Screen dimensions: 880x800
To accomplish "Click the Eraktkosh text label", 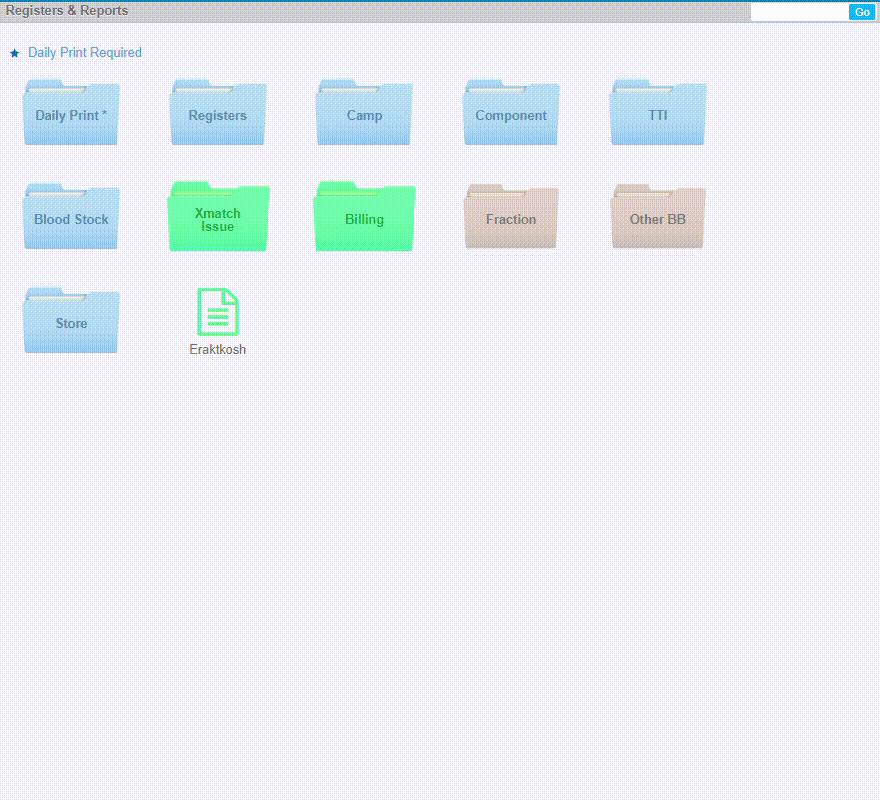I will tap(218, 350).
